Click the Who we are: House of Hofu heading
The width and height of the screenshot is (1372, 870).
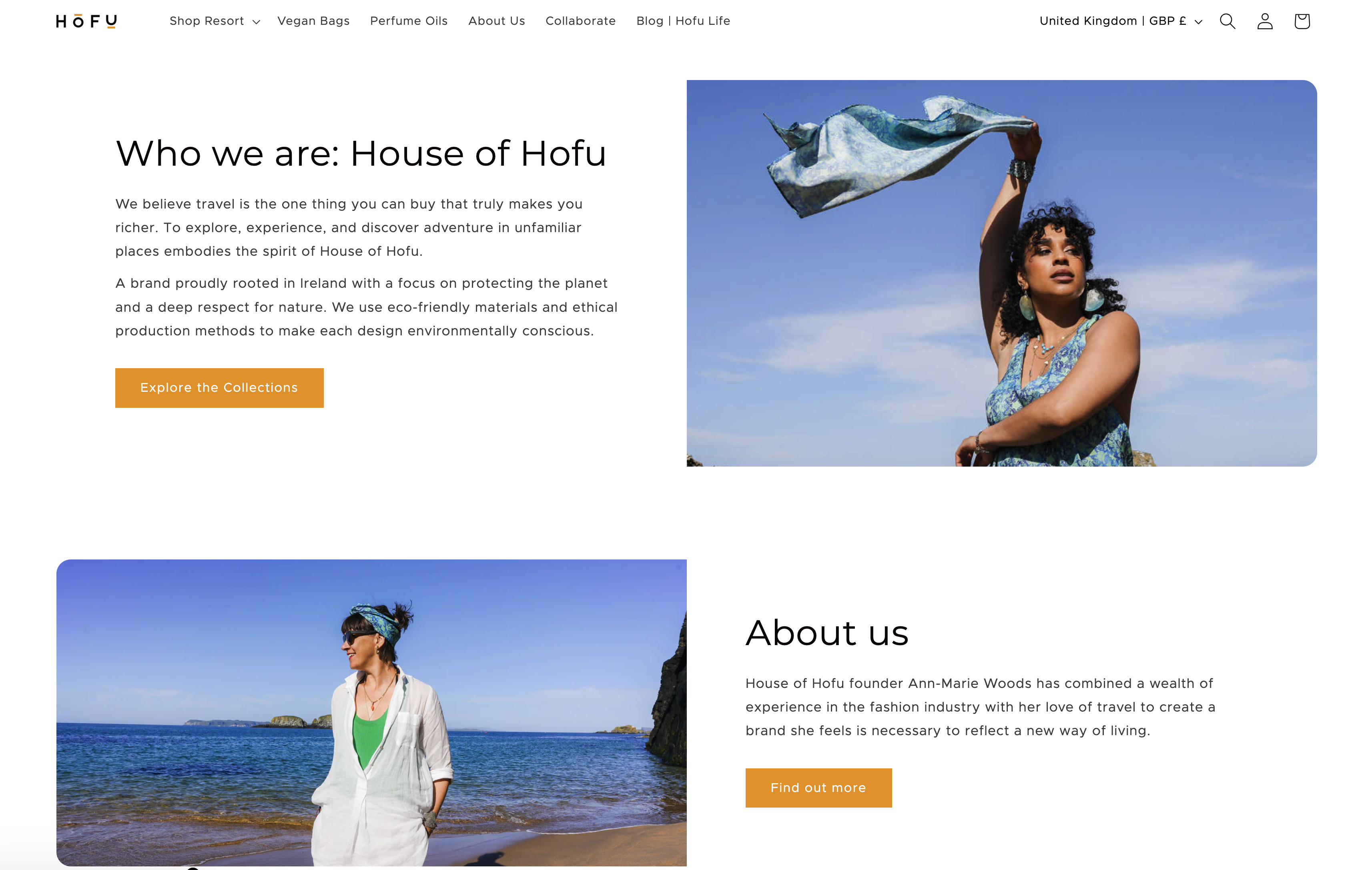point(361,153)
